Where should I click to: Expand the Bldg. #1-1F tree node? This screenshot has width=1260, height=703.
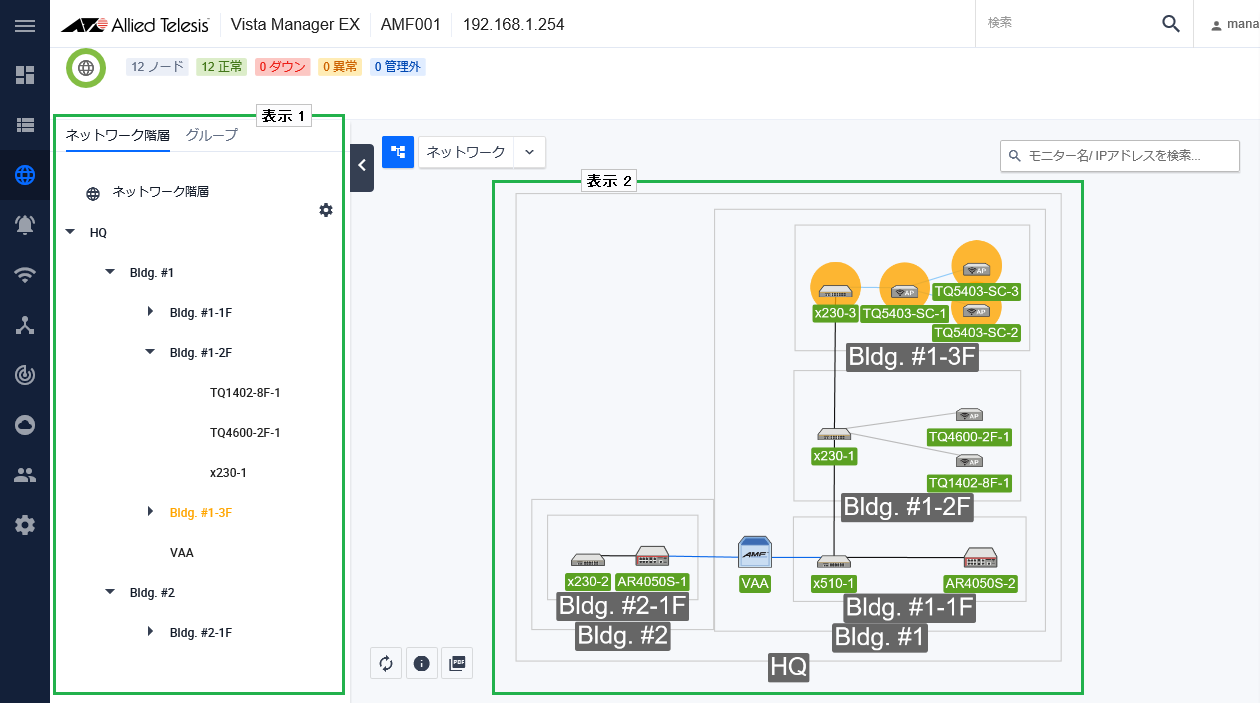150,312
